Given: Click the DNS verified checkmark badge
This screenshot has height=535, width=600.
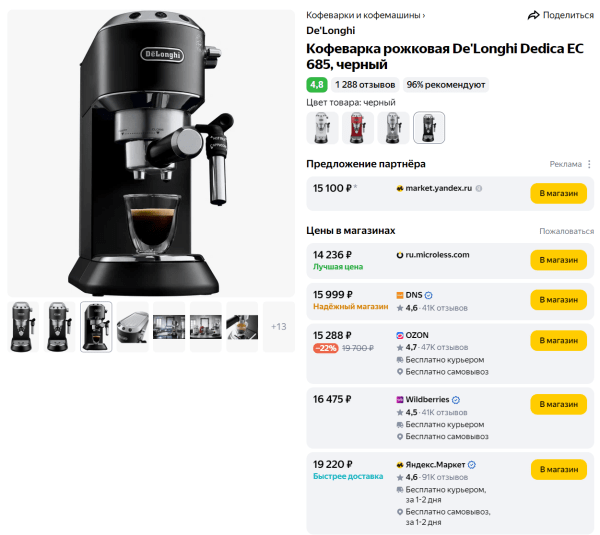Looking at the screenshot, I should (429, 295).
